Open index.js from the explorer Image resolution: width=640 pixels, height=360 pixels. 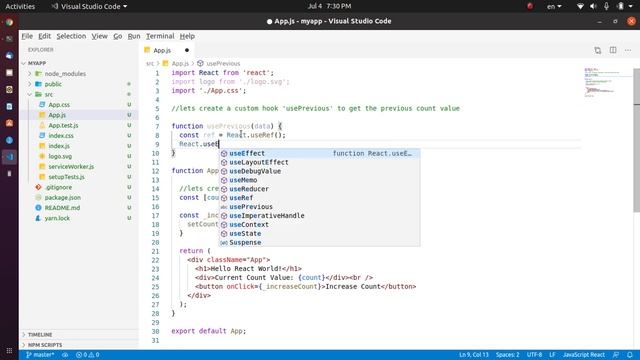(x=59, y=146)
